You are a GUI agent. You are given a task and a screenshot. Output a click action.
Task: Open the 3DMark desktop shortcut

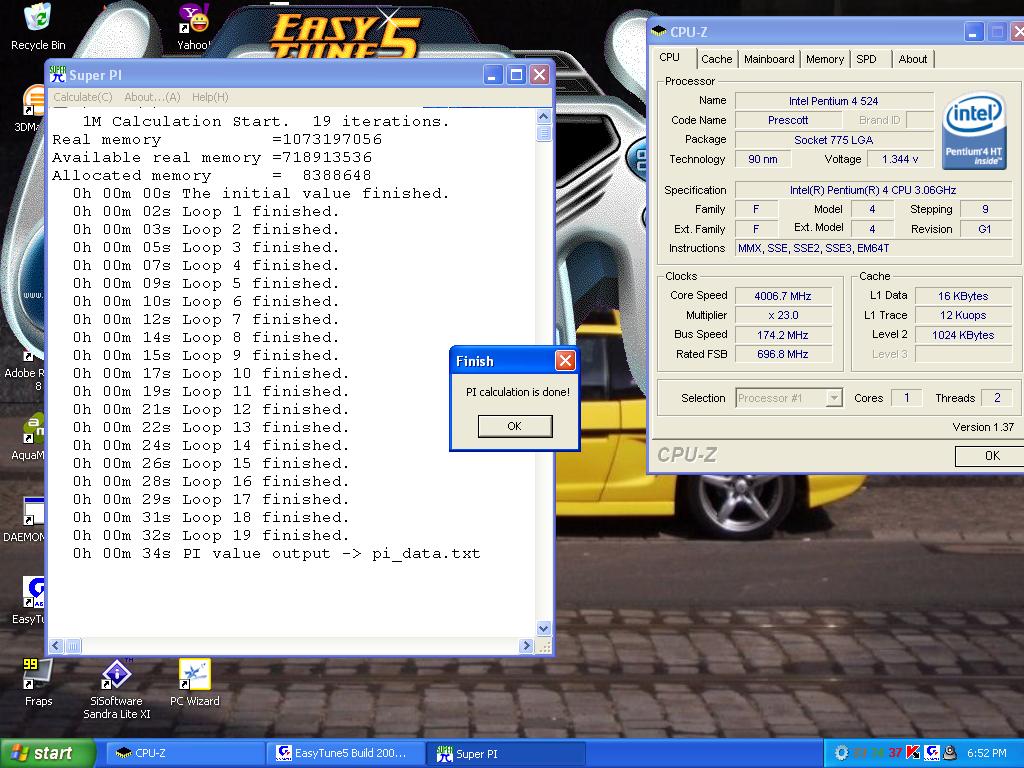30,108
